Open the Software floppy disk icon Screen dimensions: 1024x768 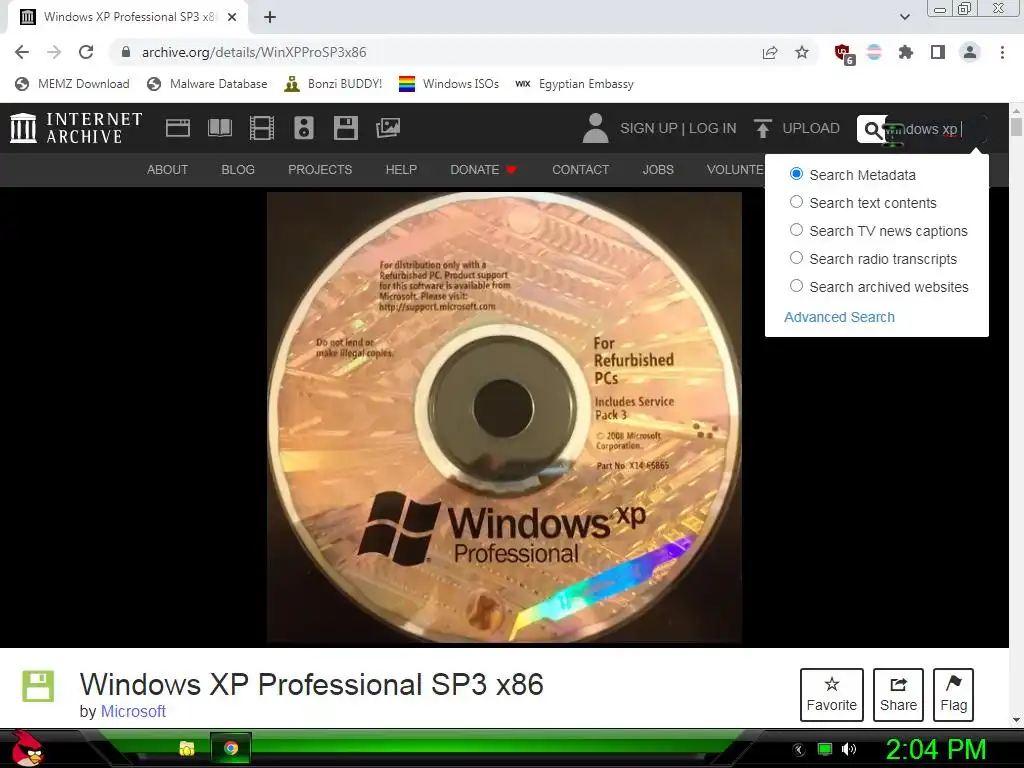tap(345, 128)
